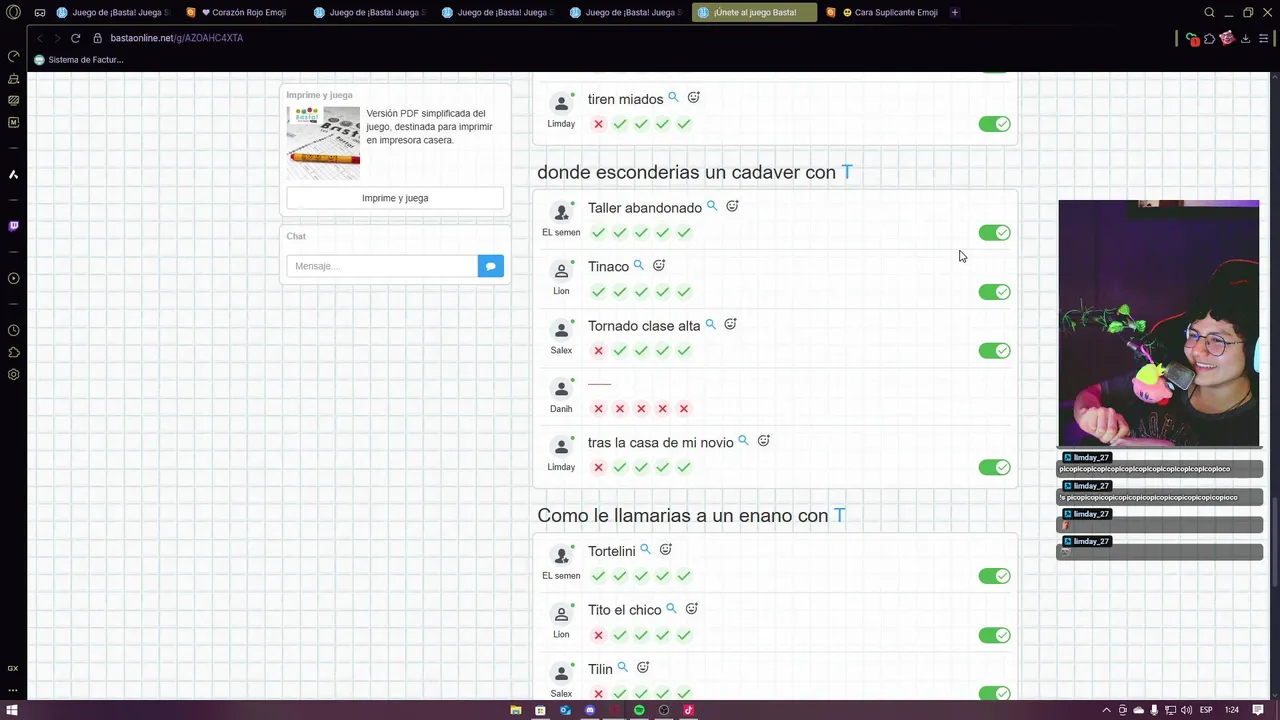Toggle switch for 'tras la casa de mi novio'

coord(994,467)
